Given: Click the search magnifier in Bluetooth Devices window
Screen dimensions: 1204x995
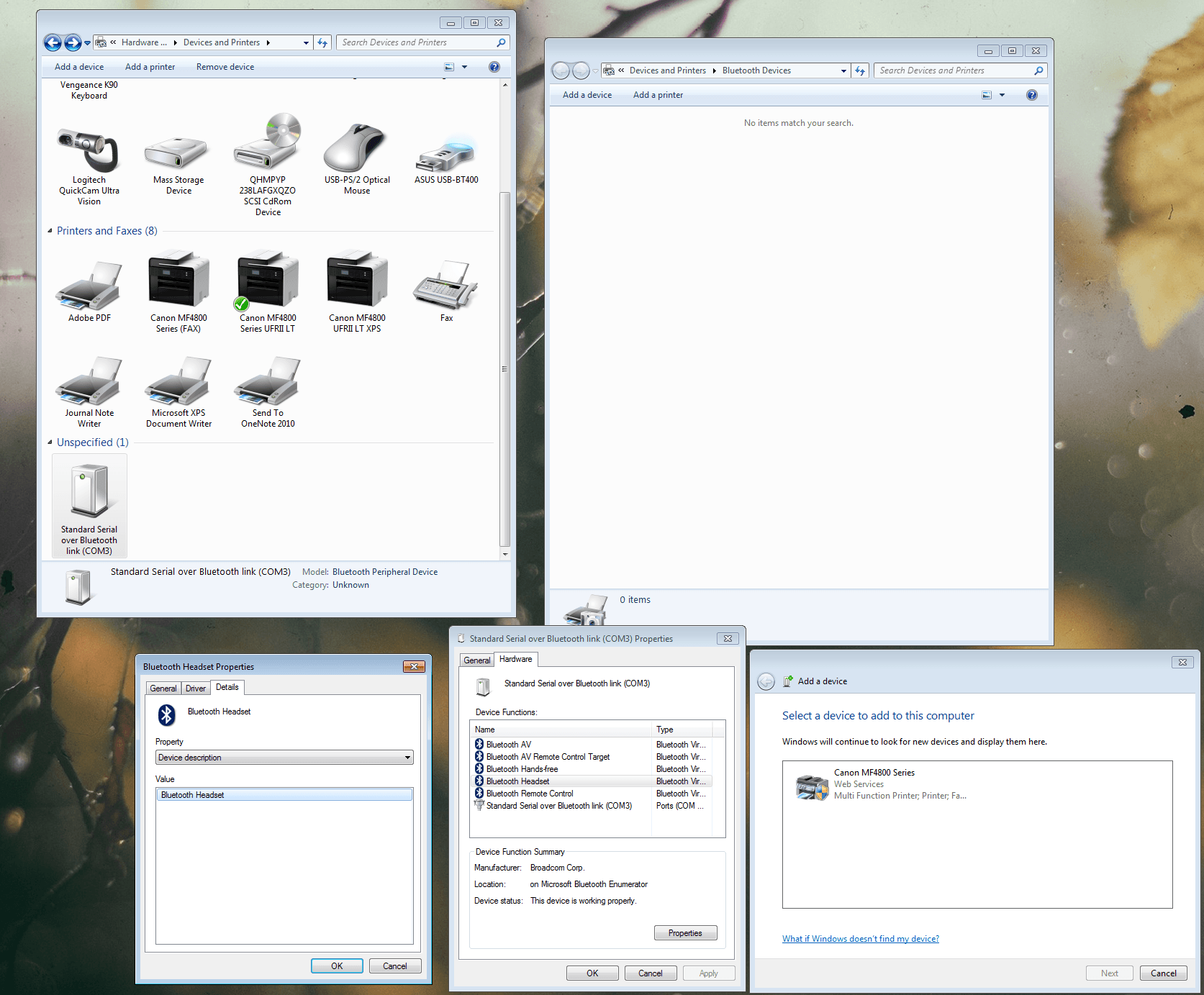Looking at the screenshot, I should click(x=1038, y=71).
